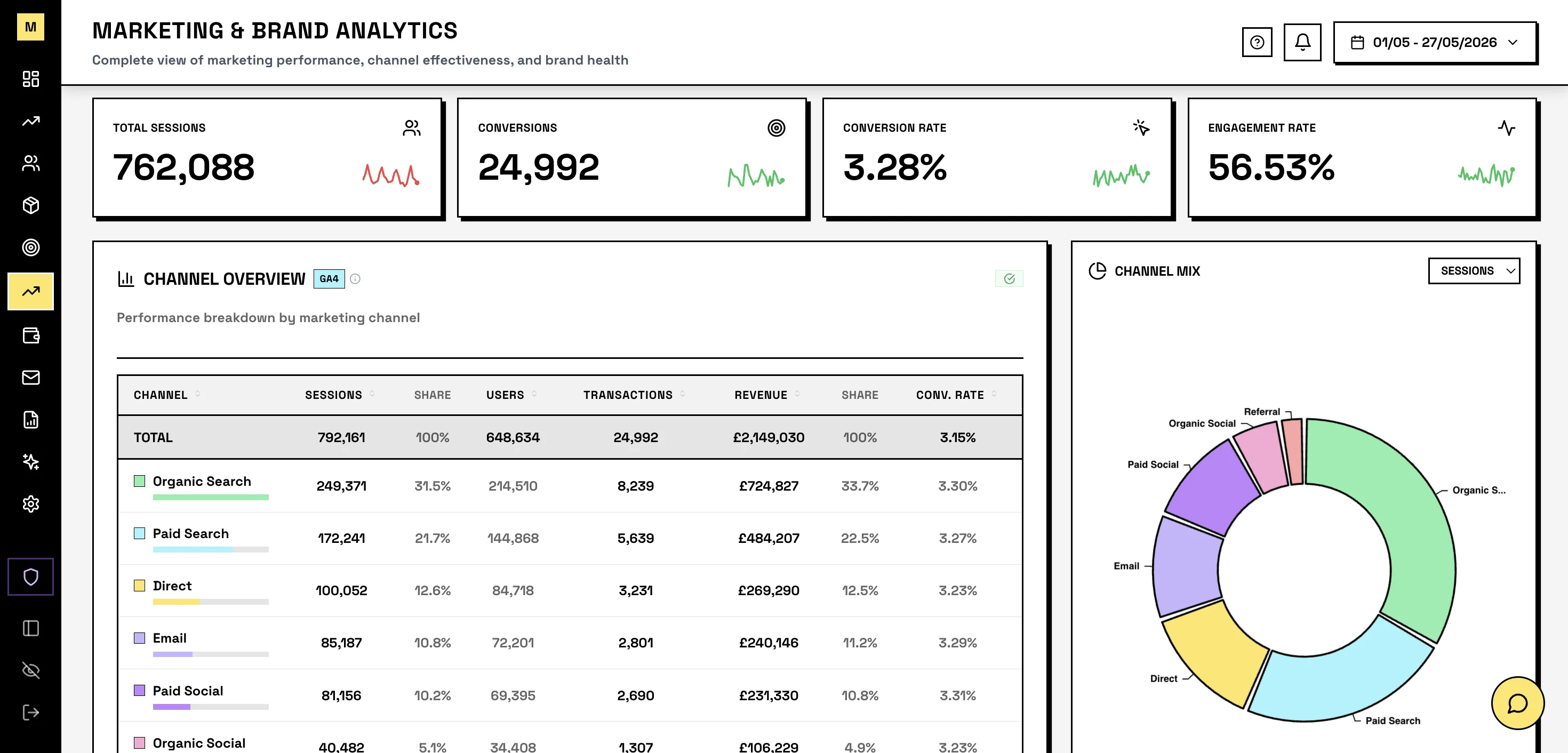Select the Organic Search row label
Viewport: 1568px width, 753px height.
click(x=202, y=481)
